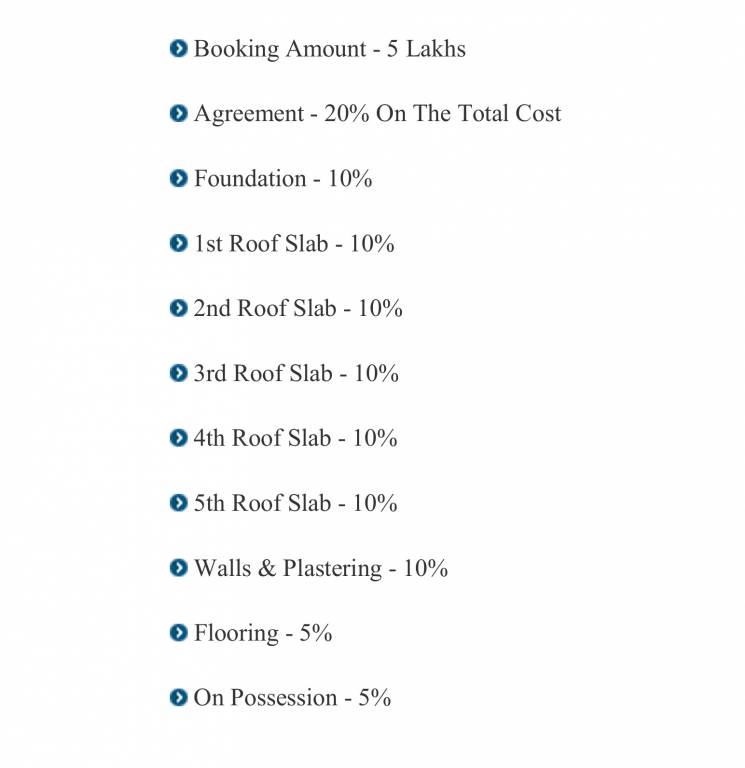Click the arrow bullet next to Agreement

pos(179,113)
